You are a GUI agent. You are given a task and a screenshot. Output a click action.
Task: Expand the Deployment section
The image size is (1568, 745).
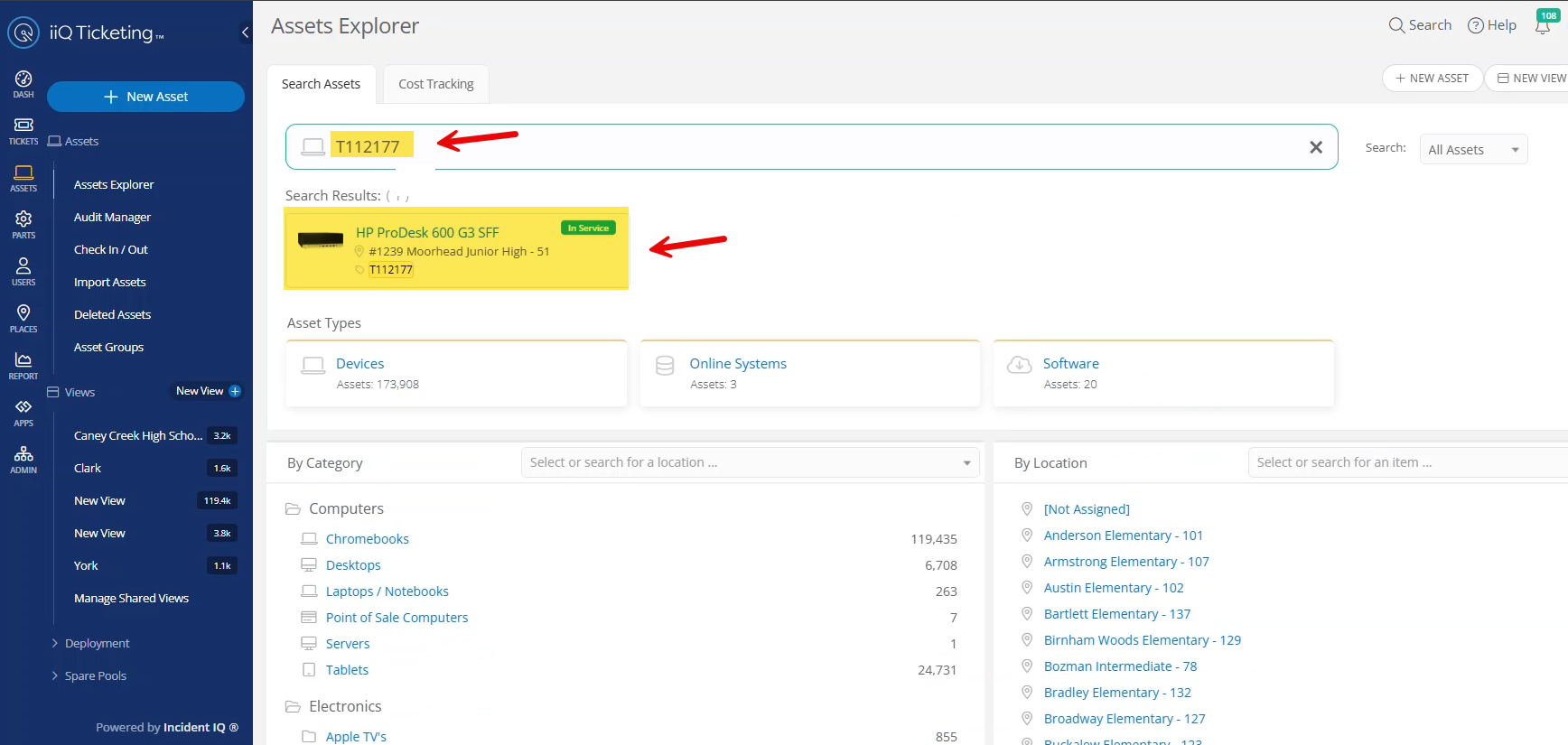[x=97, y=643]
